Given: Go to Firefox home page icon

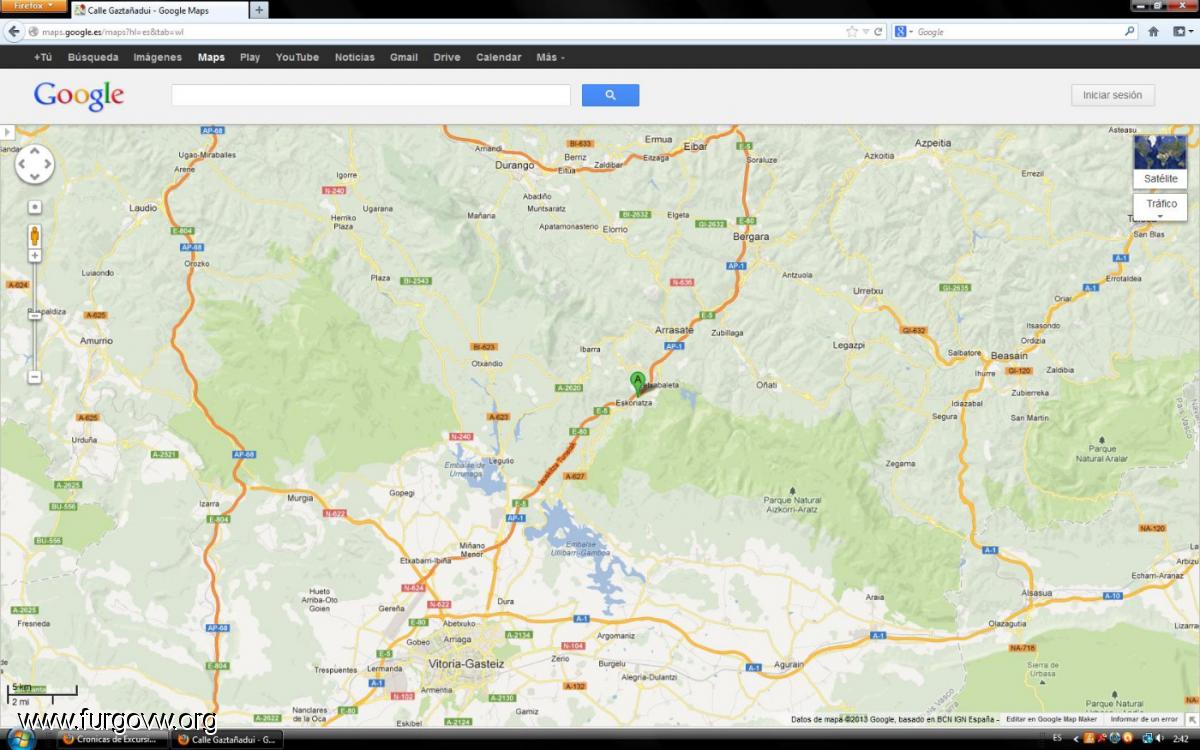Looking at the screenshot, I should pos(1153,32).
